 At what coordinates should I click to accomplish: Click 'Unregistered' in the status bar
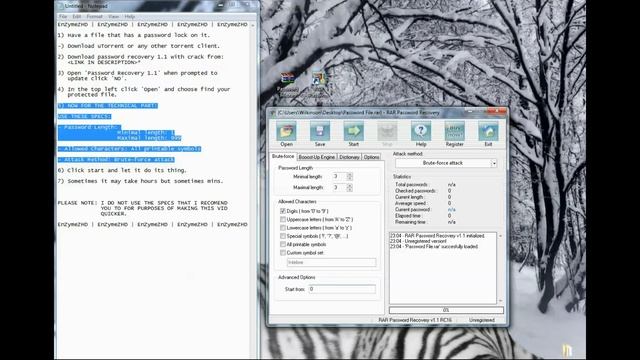pos(482,320)
